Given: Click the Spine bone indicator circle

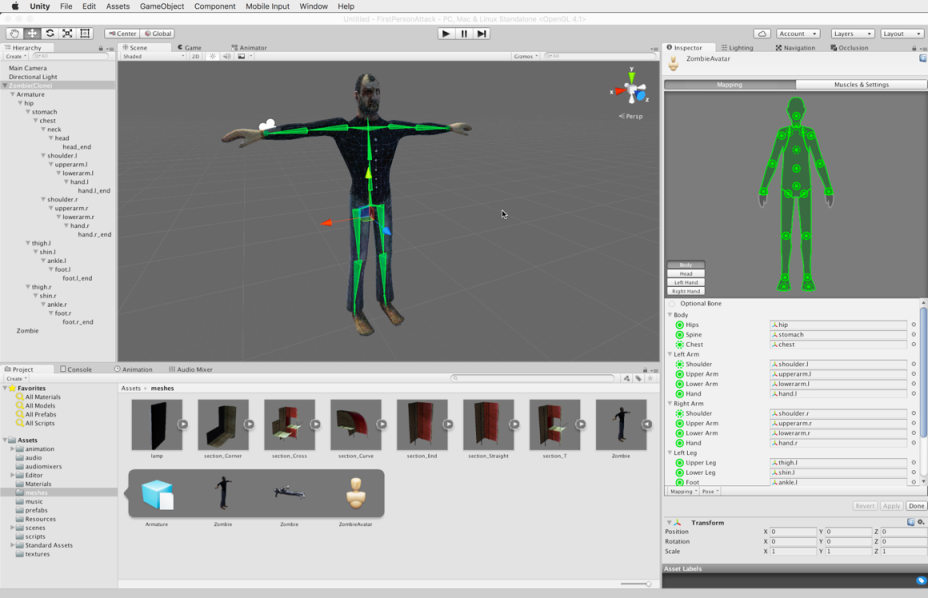Looking at the screenshot, I should point(679,335).
